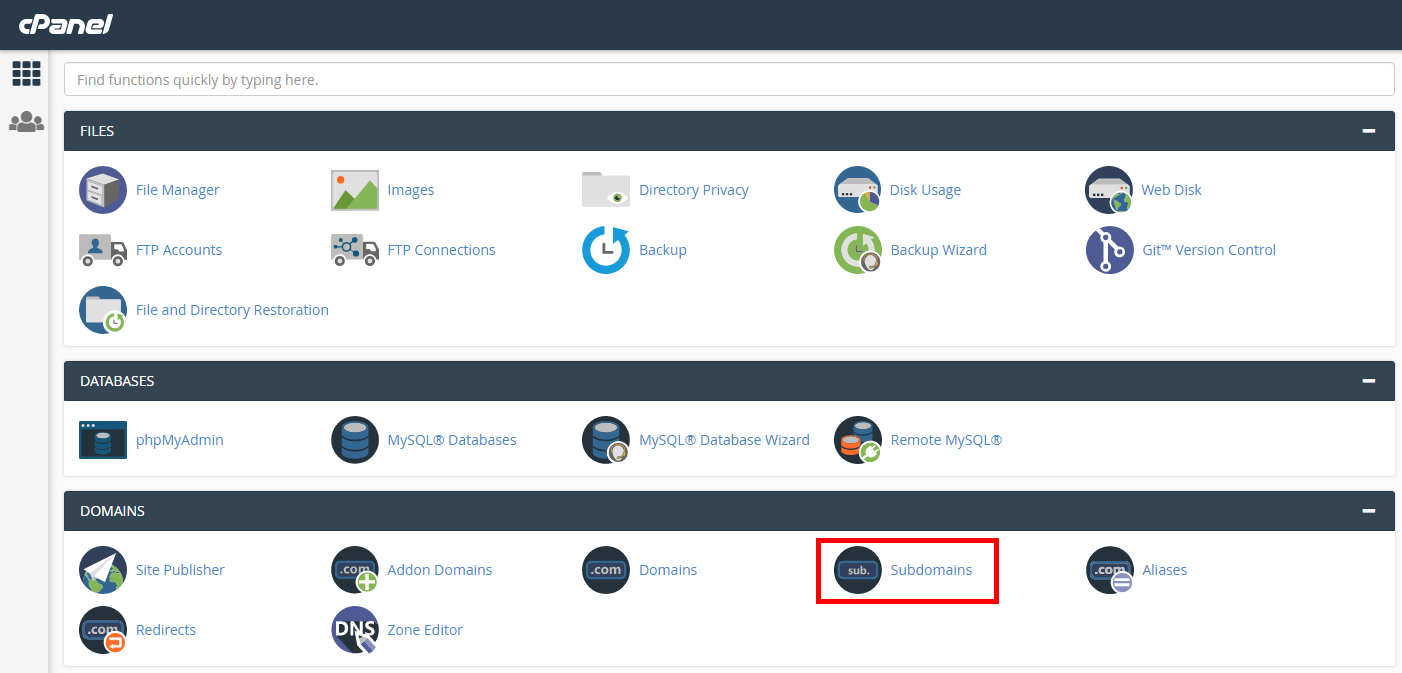Select the Disk Usage icon
Viewport: 1402px width, 673px height.
tap(858, 190)
